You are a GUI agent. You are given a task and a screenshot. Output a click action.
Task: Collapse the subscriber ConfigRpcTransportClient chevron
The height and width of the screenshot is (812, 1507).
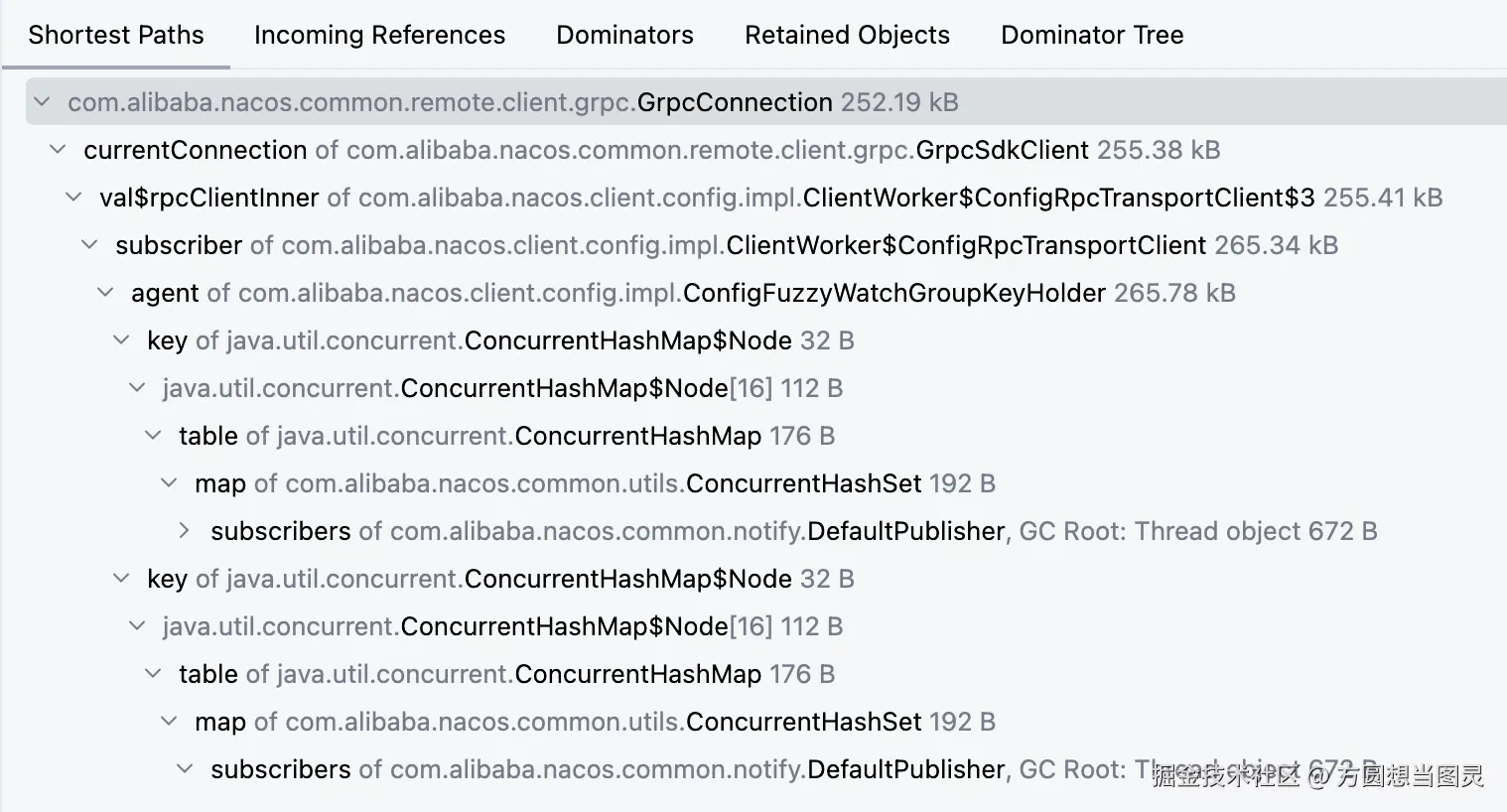(89, 245)
